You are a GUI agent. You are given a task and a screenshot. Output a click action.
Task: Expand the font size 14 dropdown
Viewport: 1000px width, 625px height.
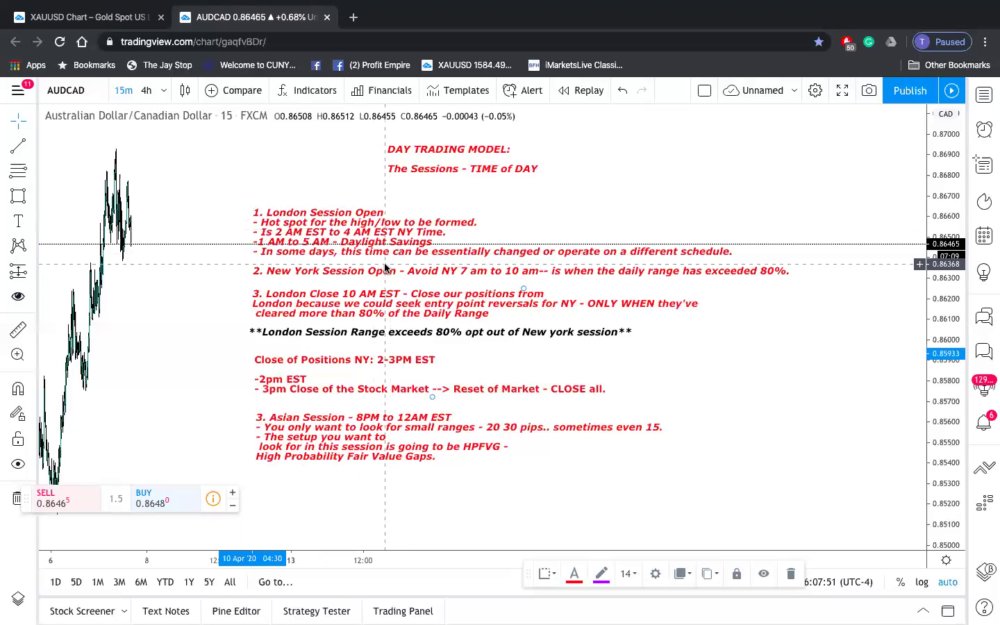point(629,574)
